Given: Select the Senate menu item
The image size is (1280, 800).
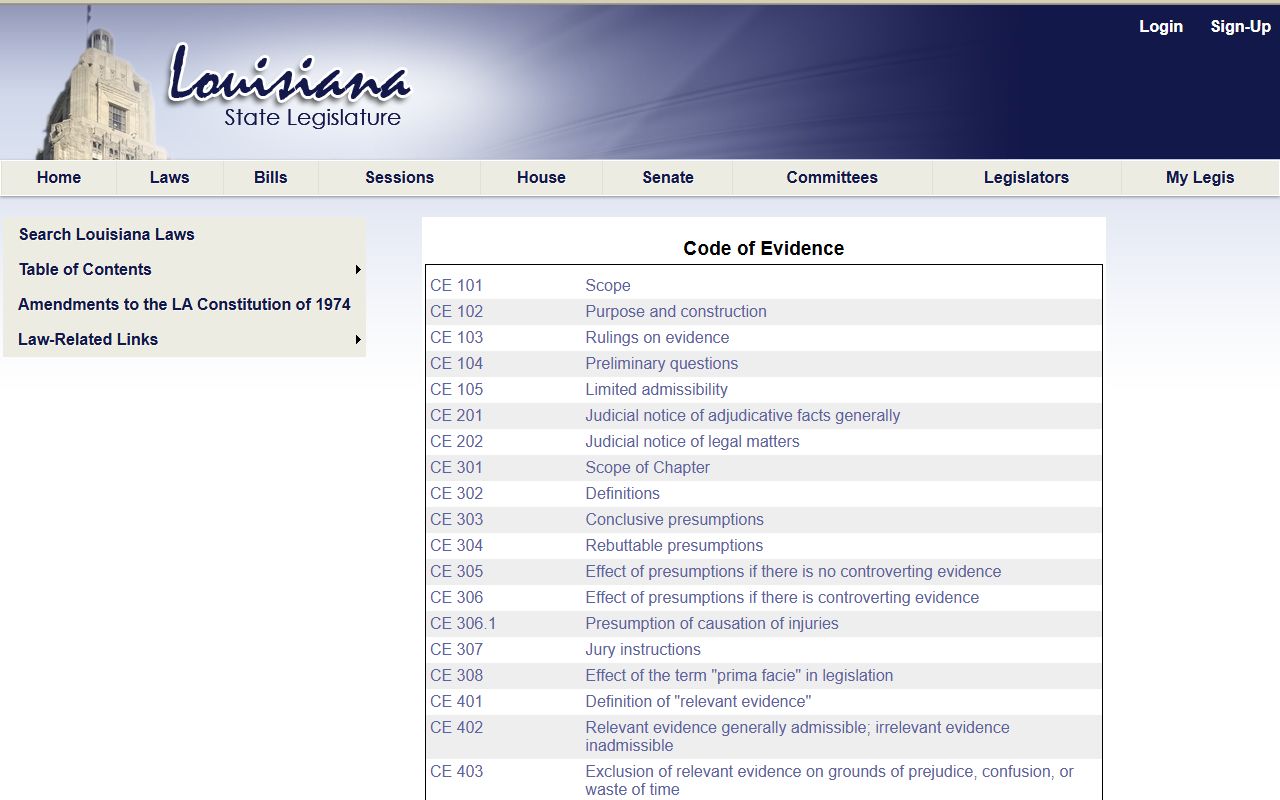Looking at the screenshot, I should 667,177.
